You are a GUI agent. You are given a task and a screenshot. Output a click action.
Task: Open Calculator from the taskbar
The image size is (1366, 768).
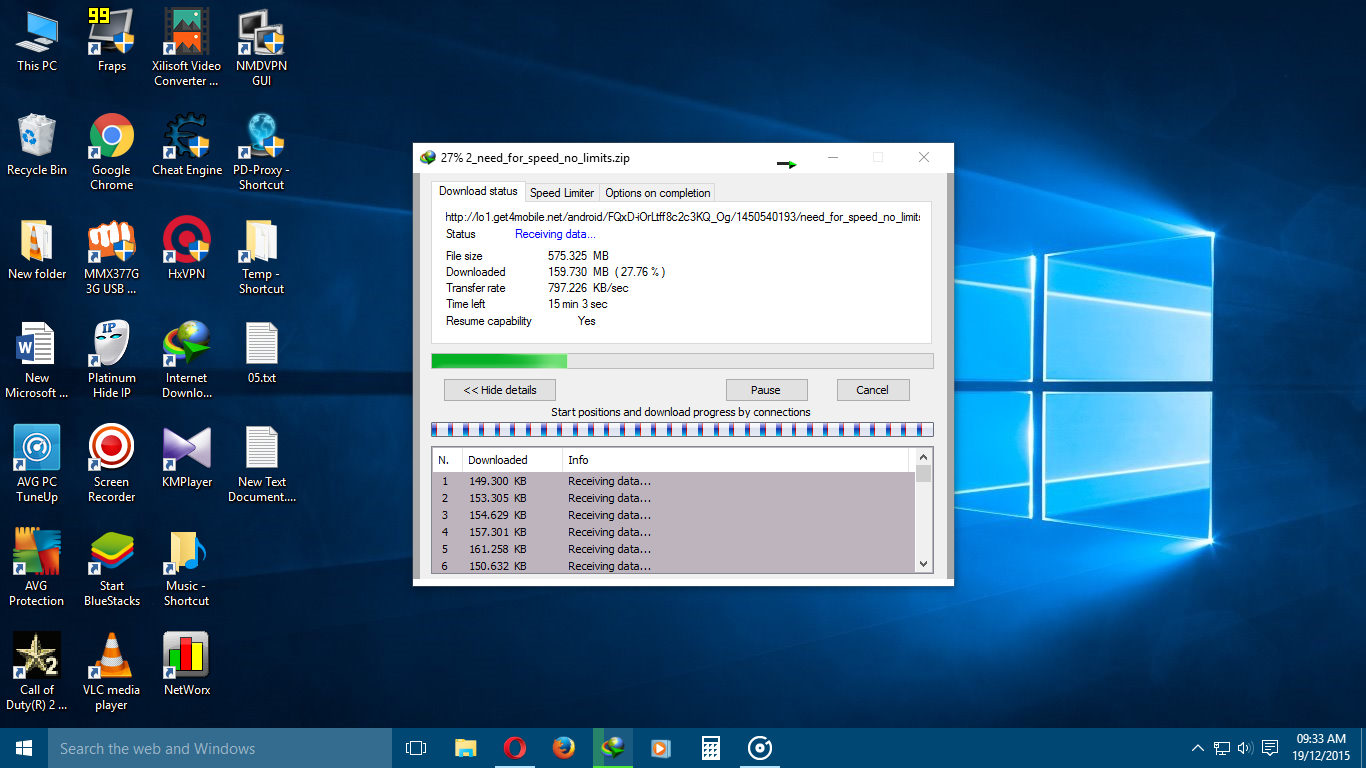711,748
